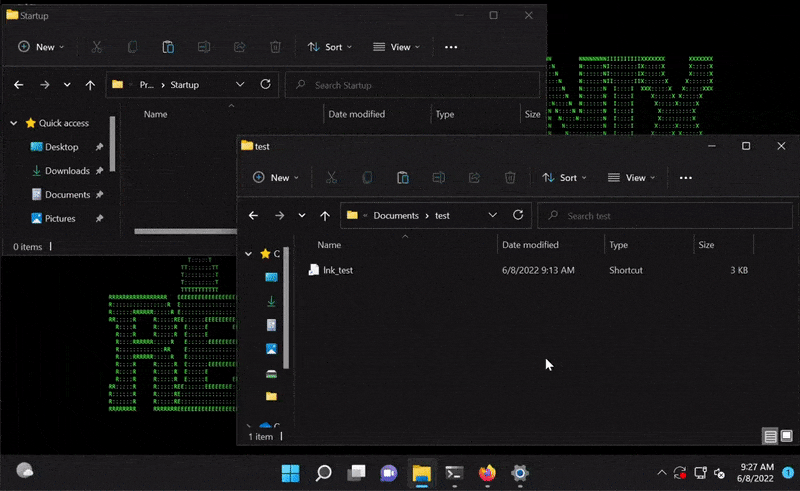Viewport: 800px width, 491px height.
Task: Switch to details view in test window
Action: 769,437
